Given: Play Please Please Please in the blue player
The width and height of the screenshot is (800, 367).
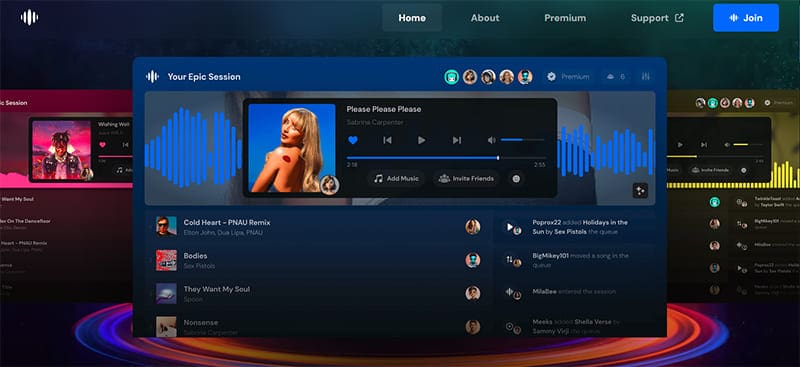Looking at the screenshot, I should [x=421, y=140].
